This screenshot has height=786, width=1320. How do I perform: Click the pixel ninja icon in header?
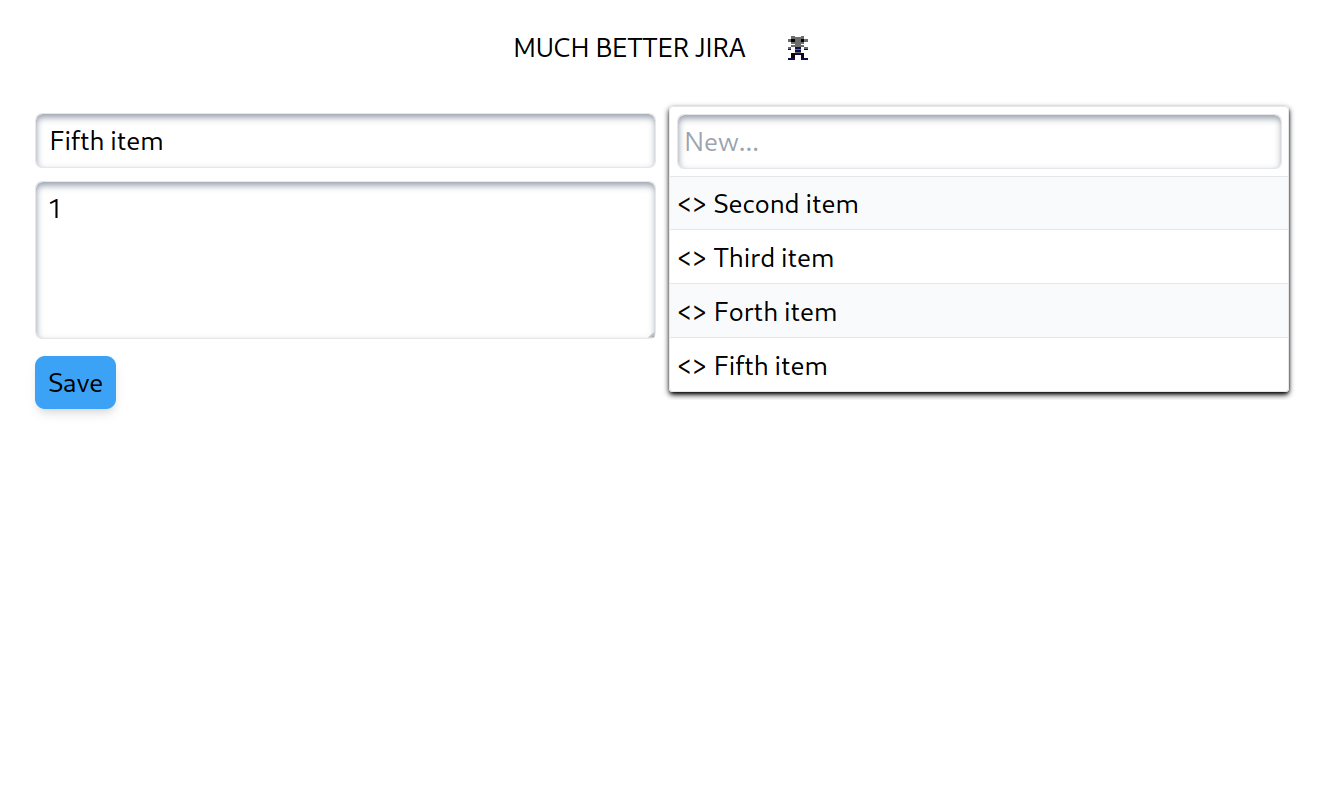click(797, 47)
